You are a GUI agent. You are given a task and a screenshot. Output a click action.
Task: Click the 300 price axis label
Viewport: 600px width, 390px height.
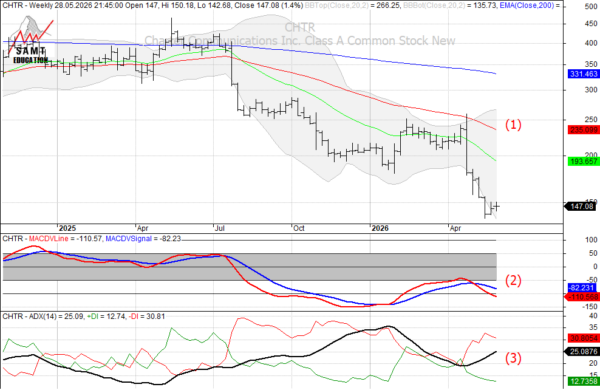[591, 90]
